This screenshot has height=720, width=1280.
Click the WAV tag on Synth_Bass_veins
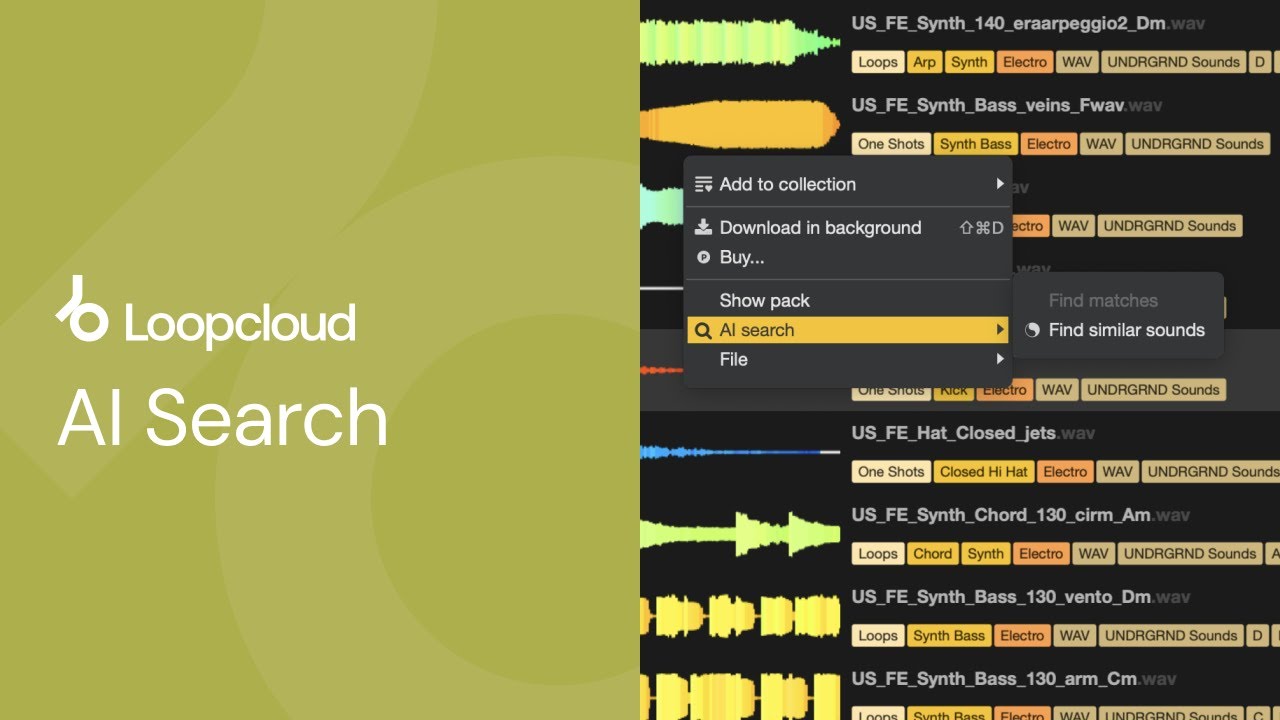1101,144
